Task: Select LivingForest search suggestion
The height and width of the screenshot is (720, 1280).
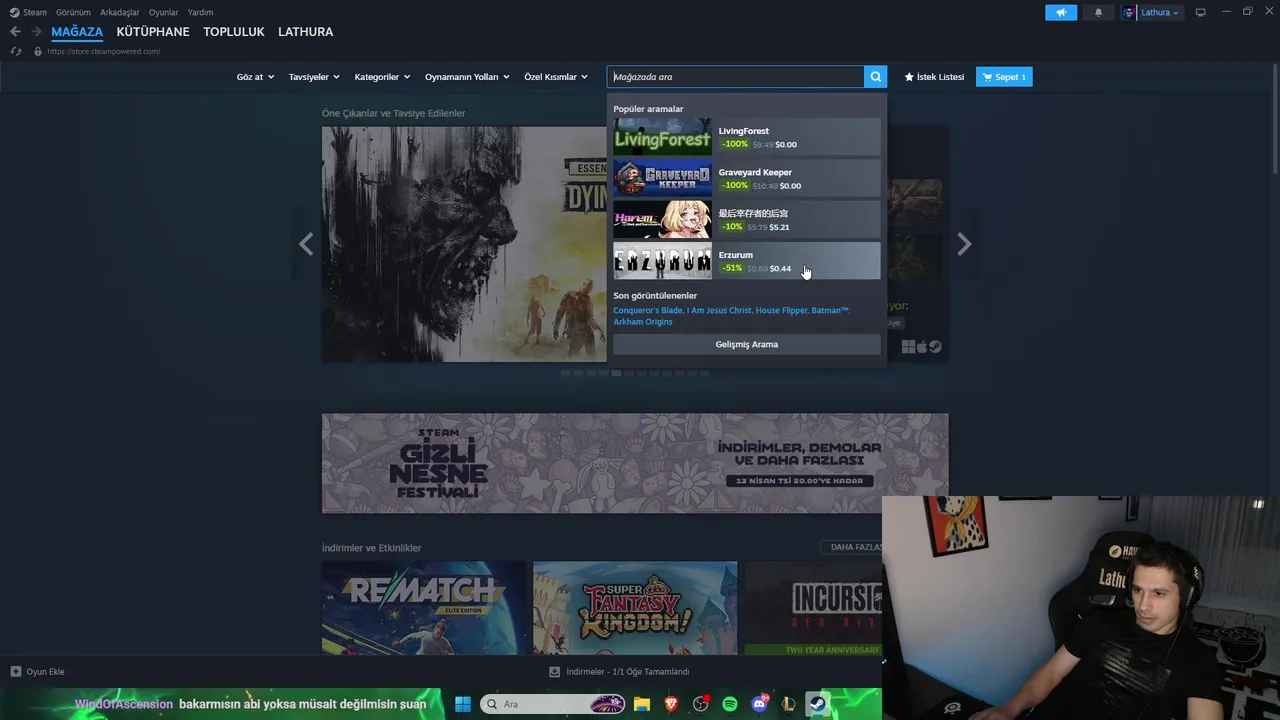Action: 747,137
